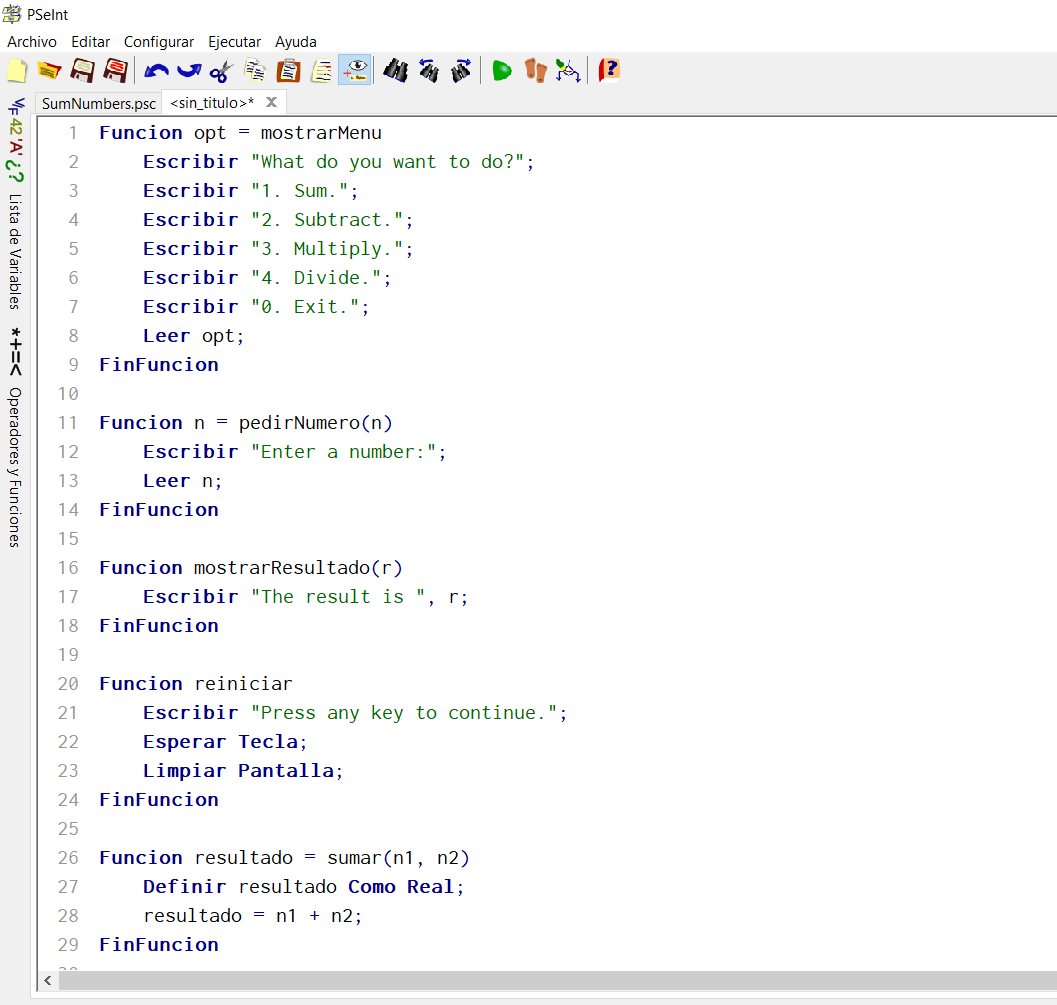Open the Ejecutar menu
Viewport: 1057px width, 1005px height.
coord(234,42)
